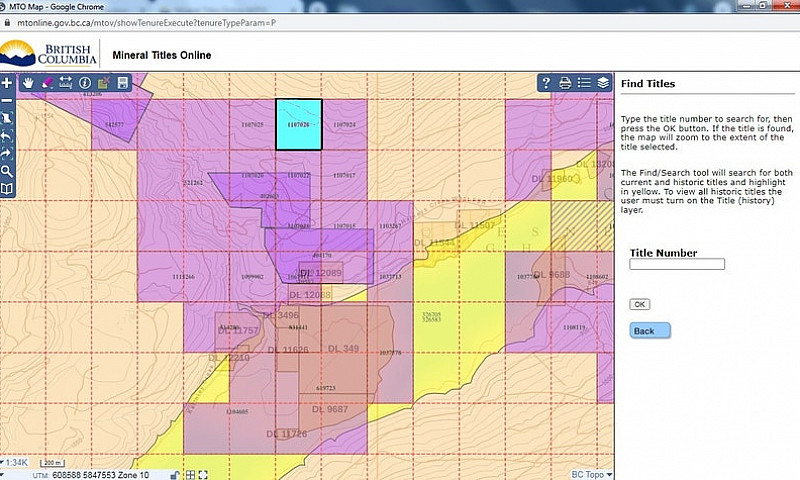This screenshot has height=480, width=800.
Task: Click title 1115266 on map
Action: [183, 276]
